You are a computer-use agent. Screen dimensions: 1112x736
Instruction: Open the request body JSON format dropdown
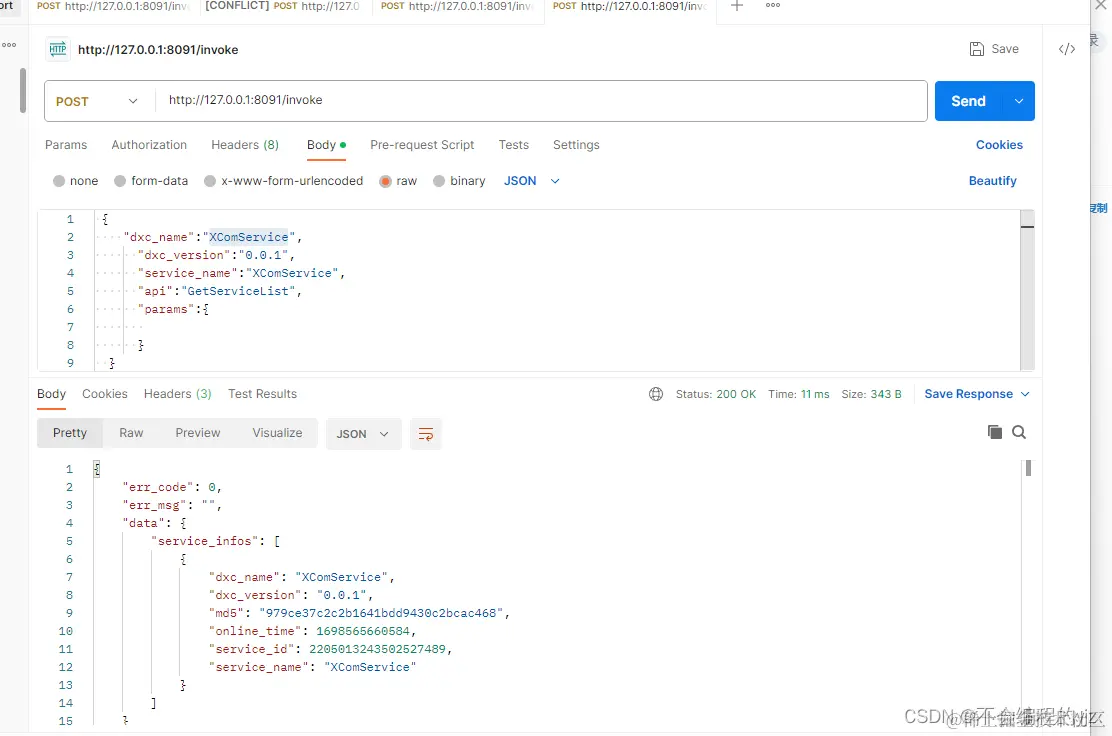[532, 181]
